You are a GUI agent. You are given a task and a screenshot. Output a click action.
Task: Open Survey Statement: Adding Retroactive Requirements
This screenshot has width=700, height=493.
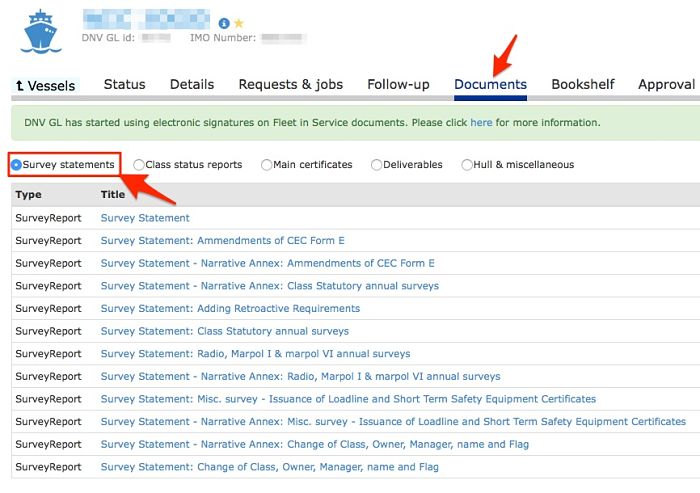(x=230, y=309)
